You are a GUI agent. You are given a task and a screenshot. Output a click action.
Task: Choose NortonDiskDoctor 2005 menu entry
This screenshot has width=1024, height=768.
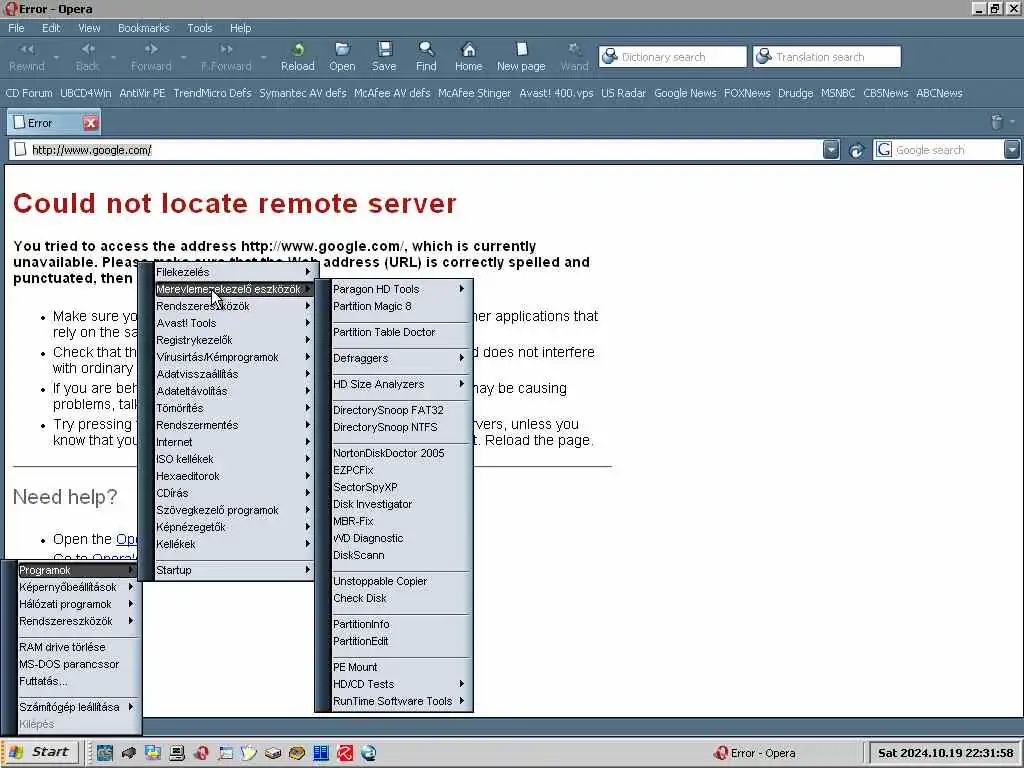401,453
